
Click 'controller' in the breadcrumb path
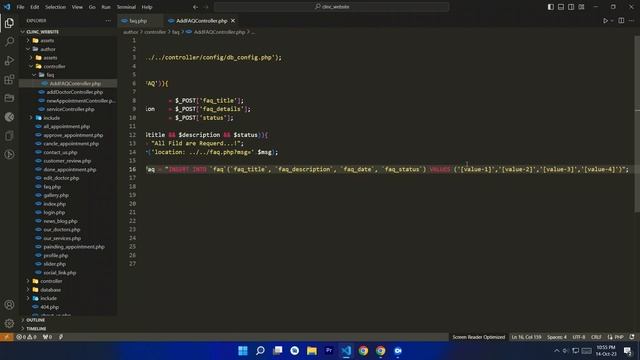155,32
